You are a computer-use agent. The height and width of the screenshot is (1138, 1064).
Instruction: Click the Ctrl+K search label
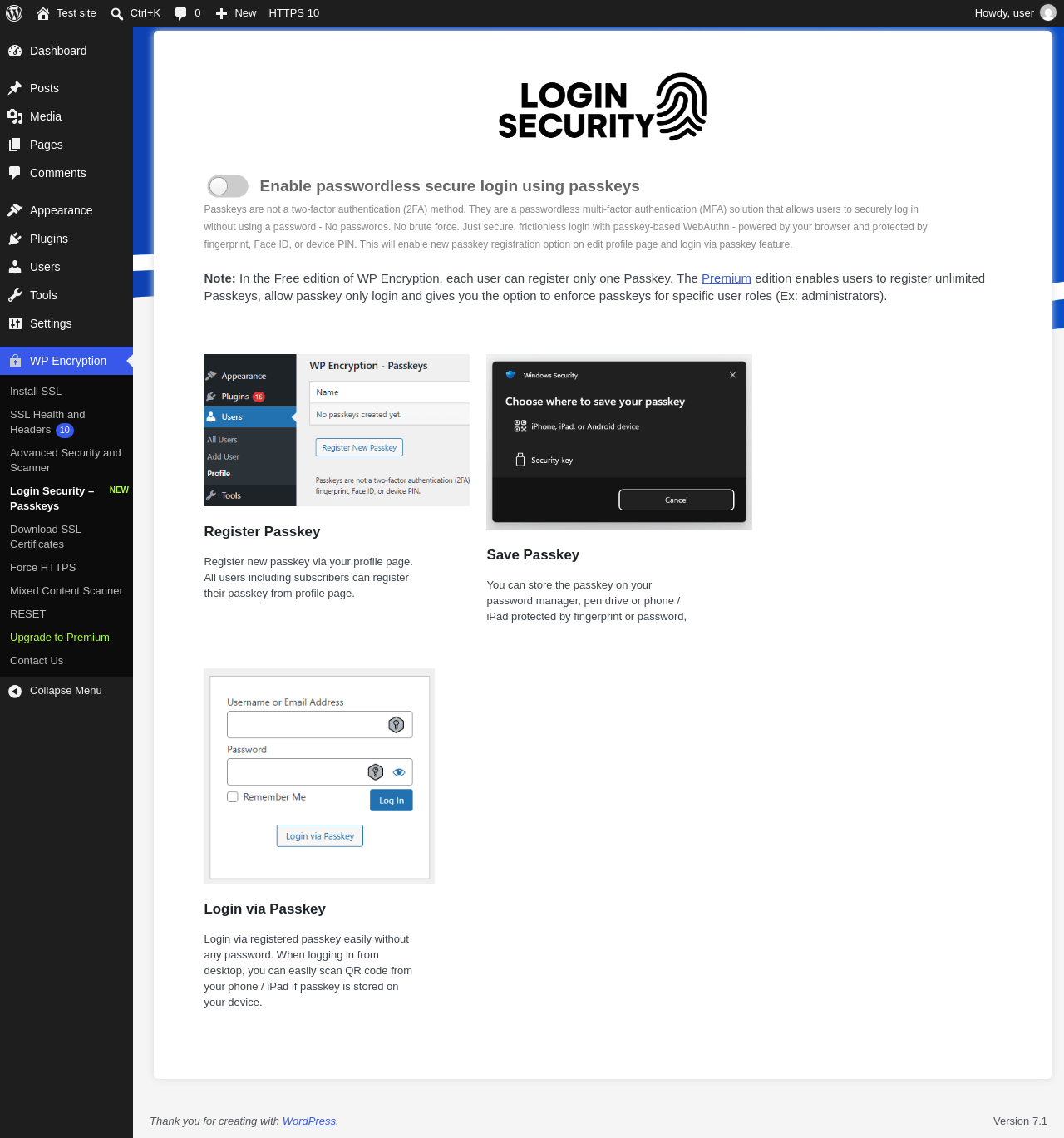pyautogui.click(x=145, y=13)
